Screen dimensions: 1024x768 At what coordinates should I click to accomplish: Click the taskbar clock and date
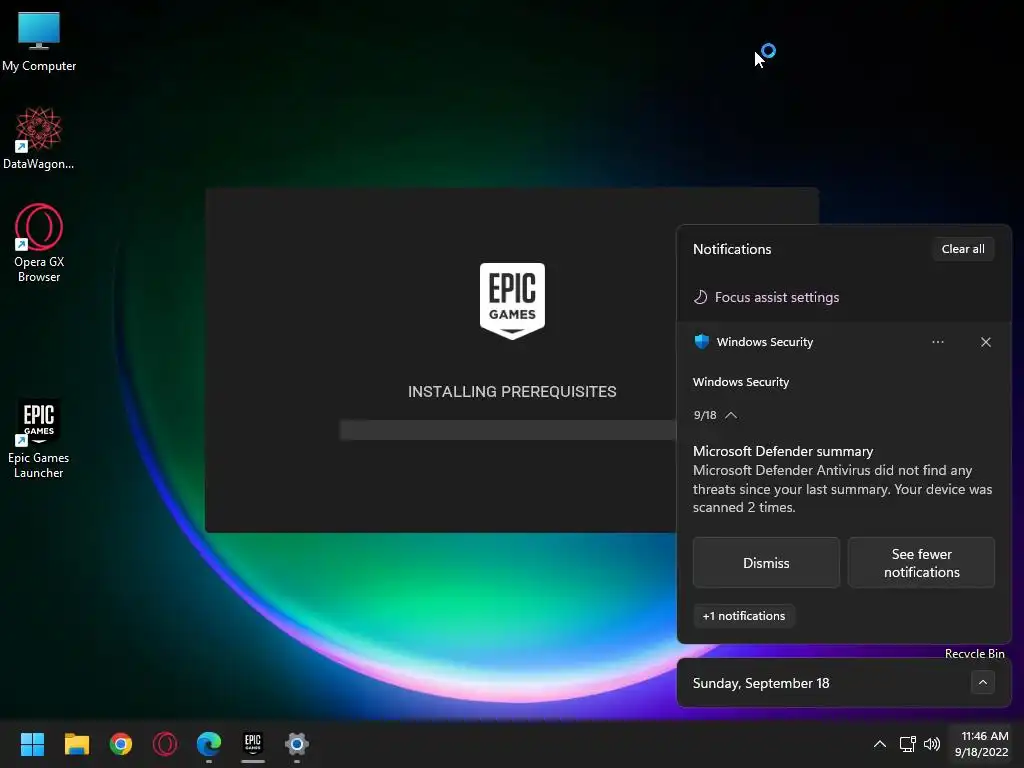coord(982,744)
